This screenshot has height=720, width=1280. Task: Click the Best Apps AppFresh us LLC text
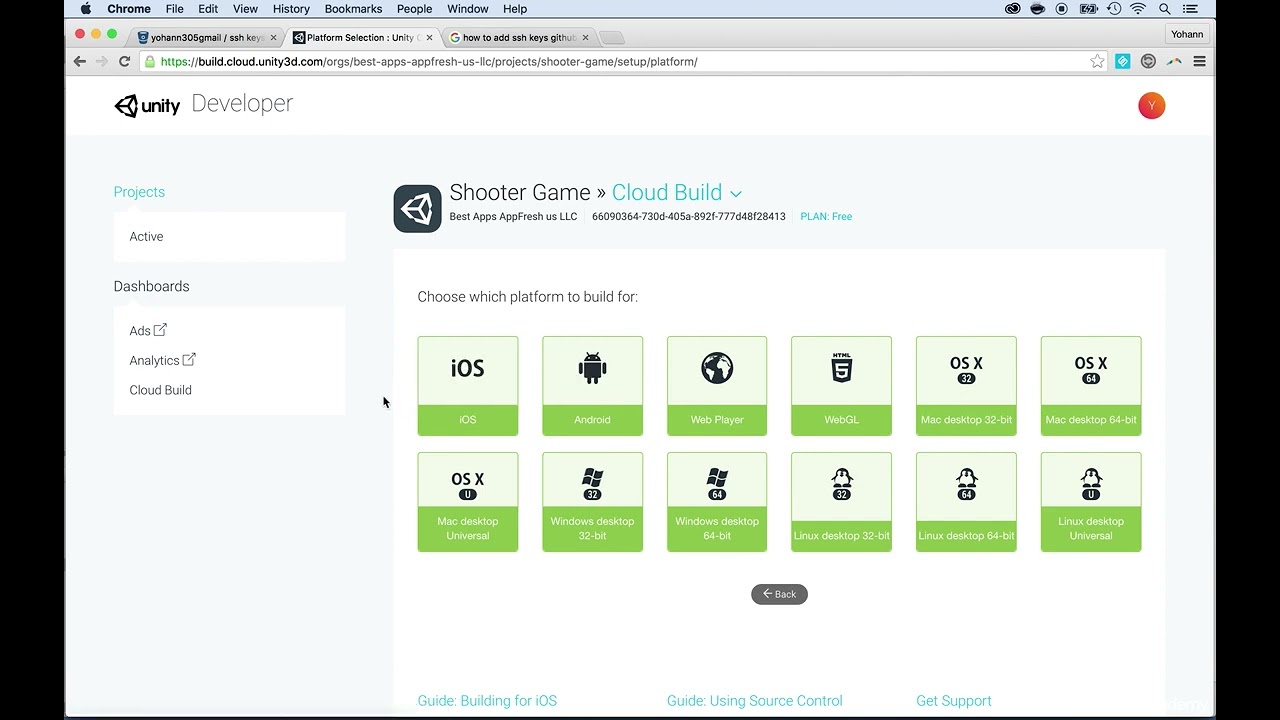click(x=513, y=216)
